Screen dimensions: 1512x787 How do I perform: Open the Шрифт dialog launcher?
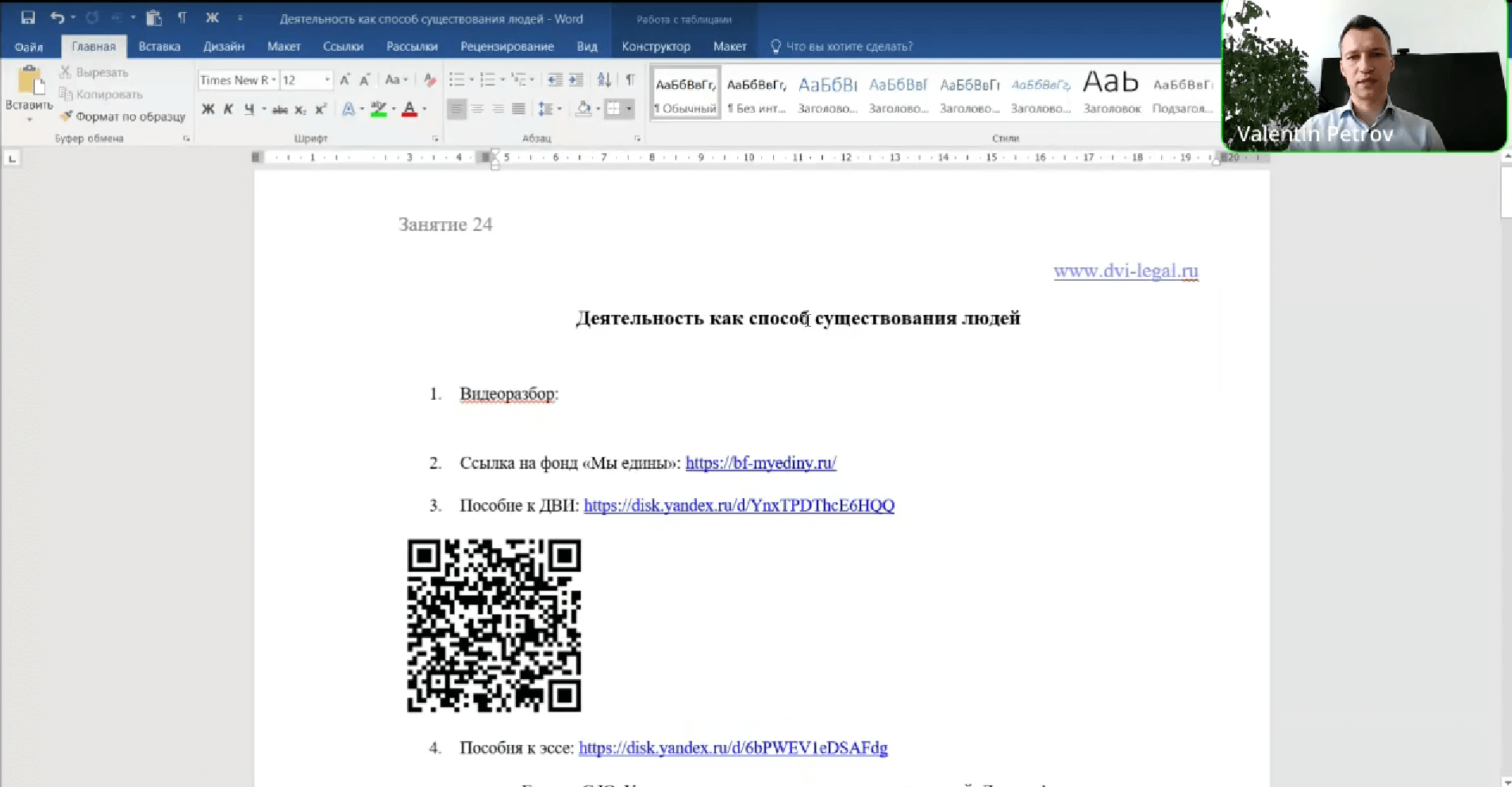435,139
